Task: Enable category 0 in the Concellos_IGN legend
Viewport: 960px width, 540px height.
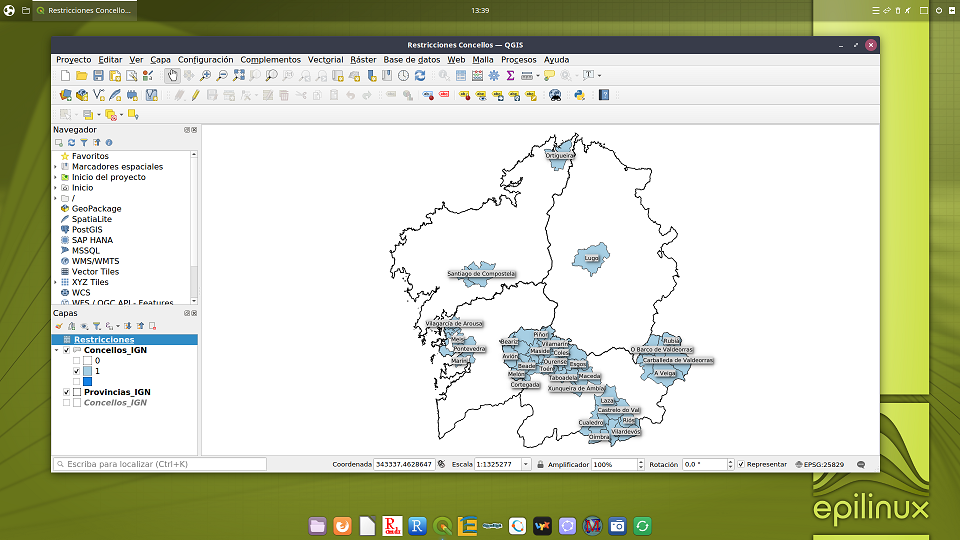Action: pos(77,361)
